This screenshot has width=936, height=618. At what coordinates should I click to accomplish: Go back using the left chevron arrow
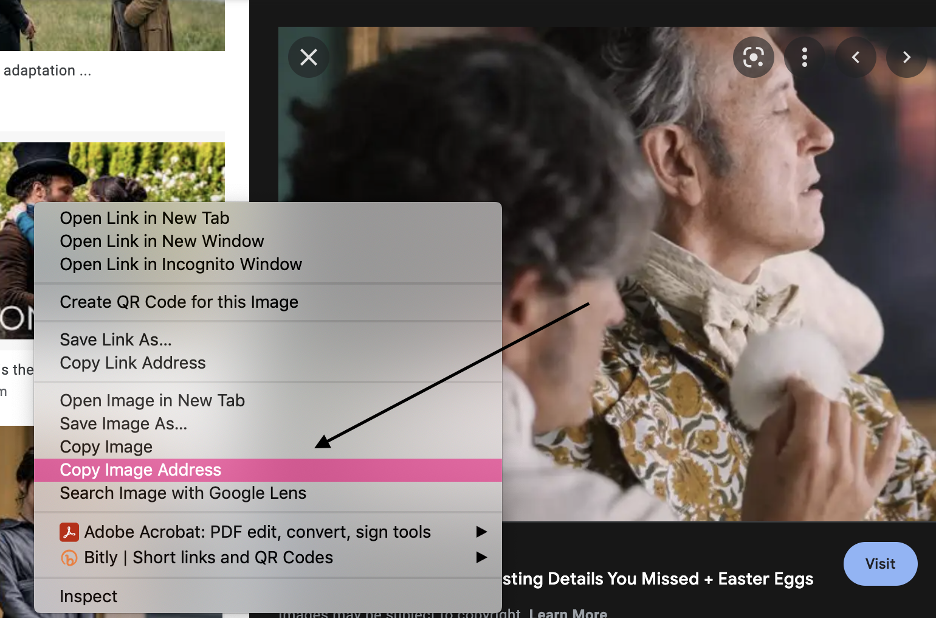(855, 57)
